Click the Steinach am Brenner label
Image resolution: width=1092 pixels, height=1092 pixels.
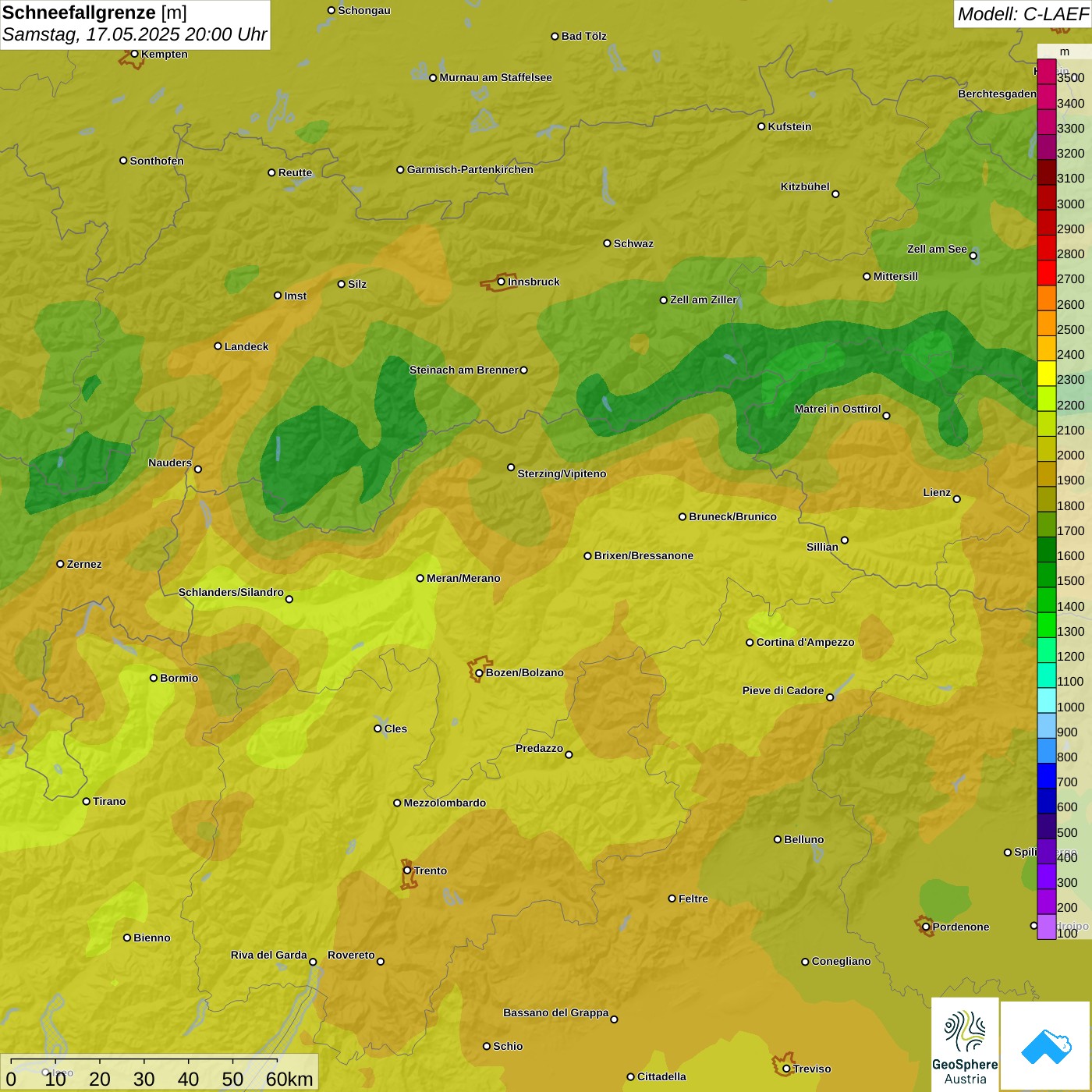[x=464, y=370]
